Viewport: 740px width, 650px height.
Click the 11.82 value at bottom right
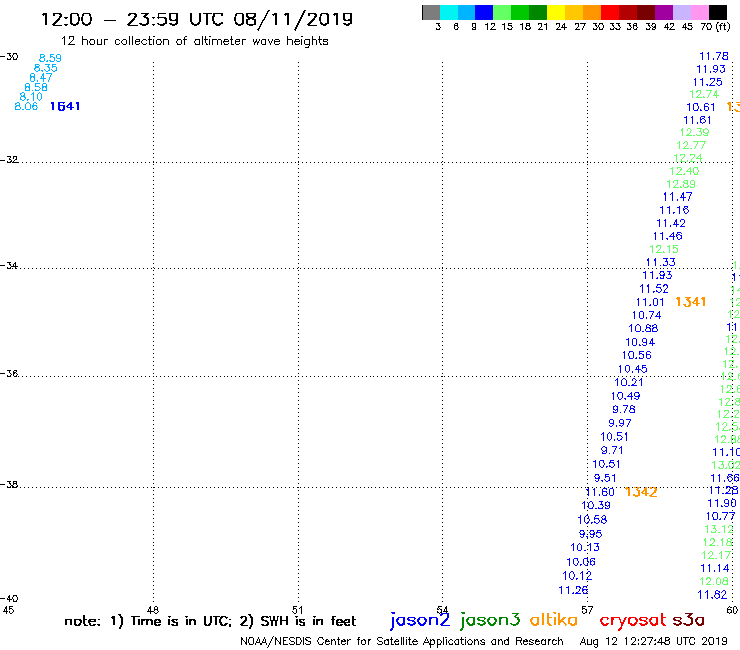712,595
